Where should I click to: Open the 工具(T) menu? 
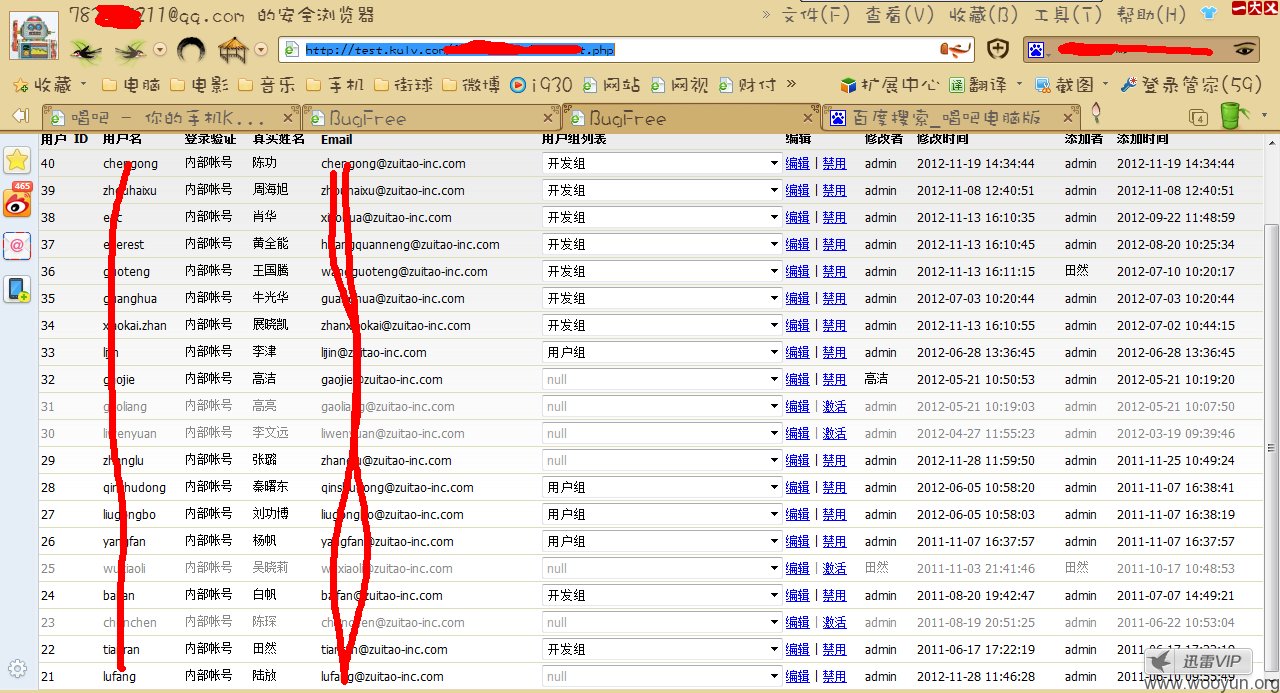coord(1067,15)
